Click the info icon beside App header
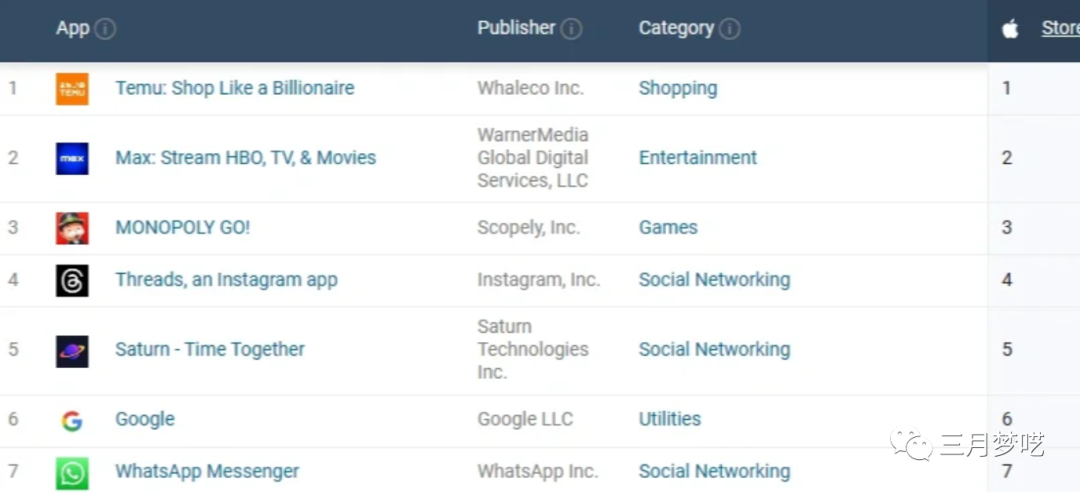The height and width of the screenshot is (492, 1080). 105,29
